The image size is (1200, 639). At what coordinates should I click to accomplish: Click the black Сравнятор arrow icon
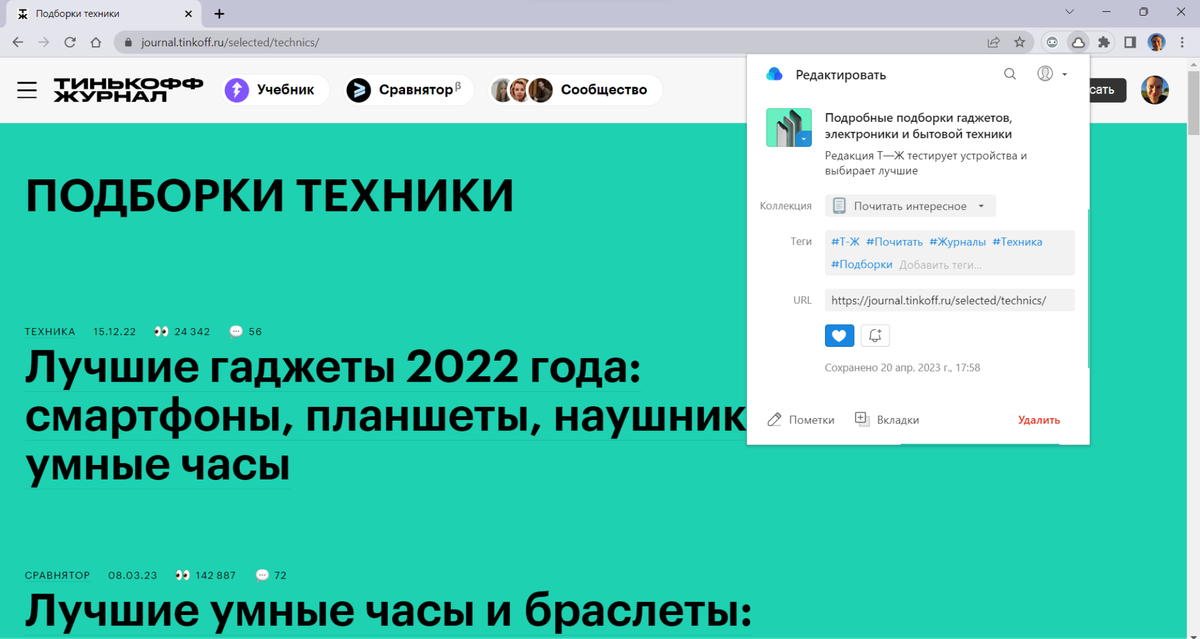358,90
